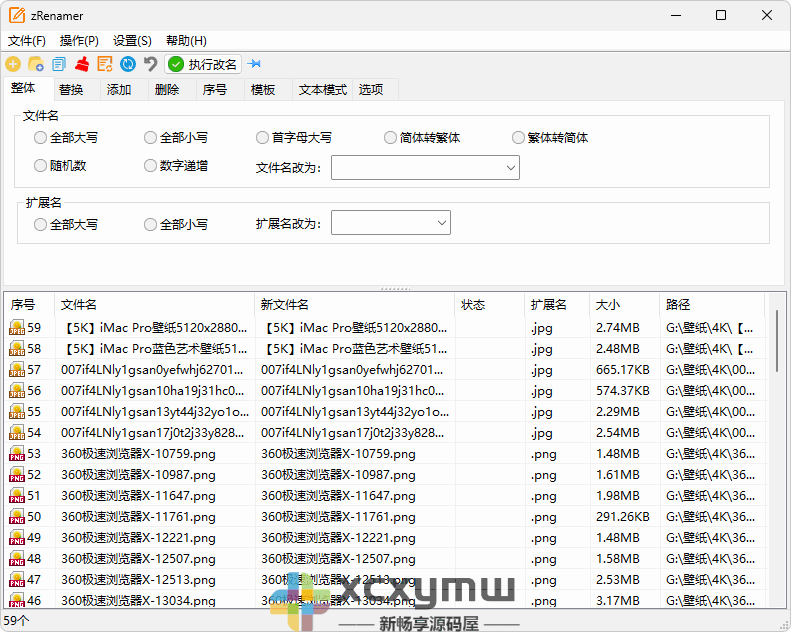Sort by the 文件名 column header
The image size is (791, 632).
point(154,305)
